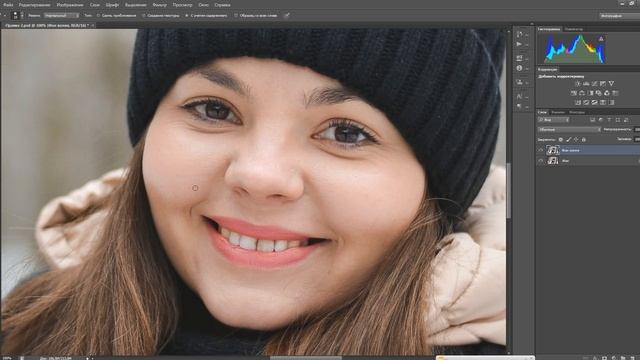The height and width of the screenshot is (360, 640).
Task: Lock all with the padlock icon
Action: point(584,140)
